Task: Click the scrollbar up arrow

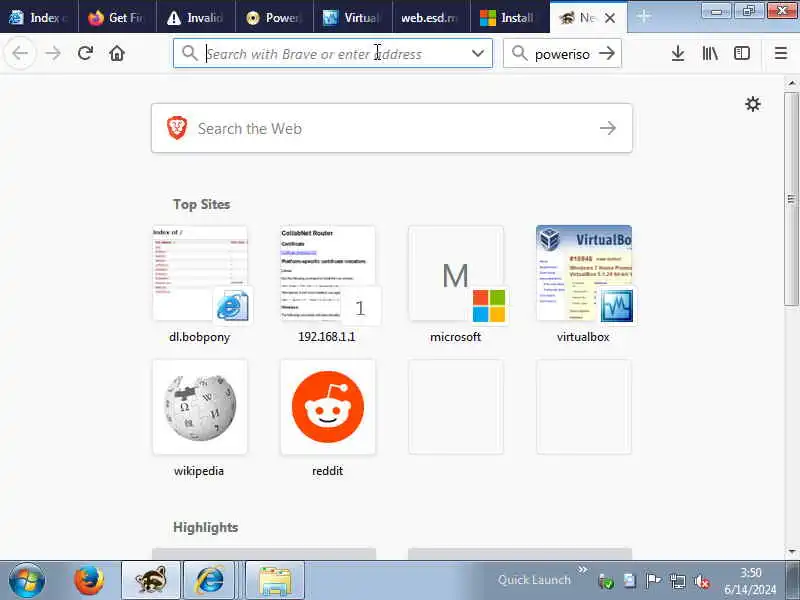Action: tap(791, 83)
